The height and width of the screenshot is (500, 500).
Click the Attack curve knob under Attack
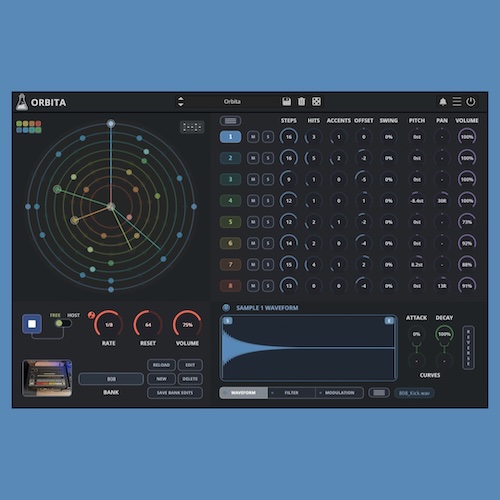click(416, 361)
